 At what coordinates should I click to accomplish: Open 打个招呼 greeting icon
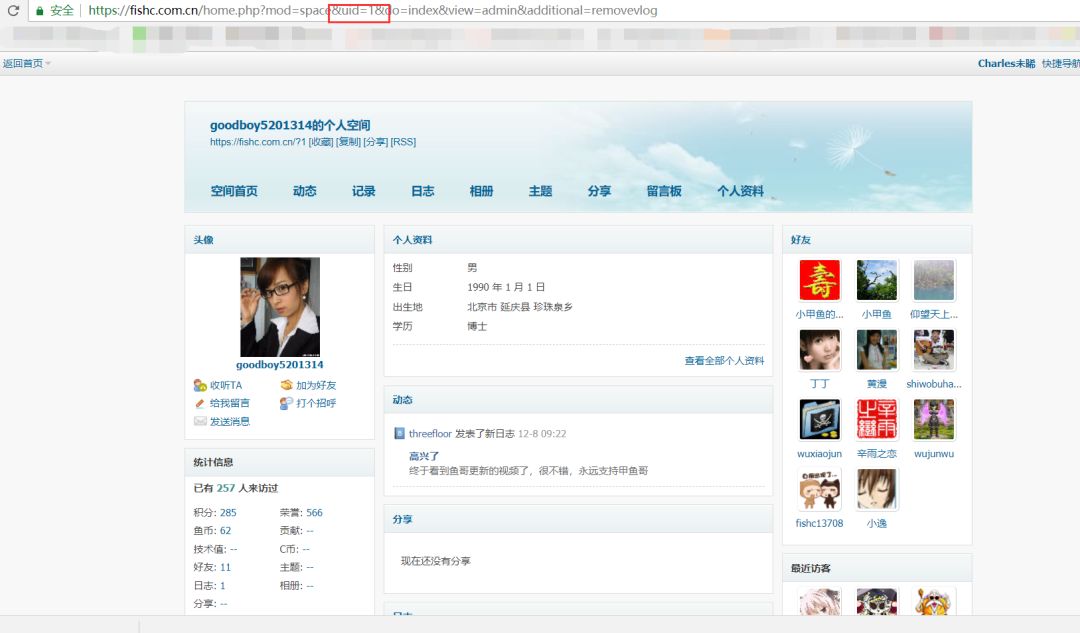point(288,403)
